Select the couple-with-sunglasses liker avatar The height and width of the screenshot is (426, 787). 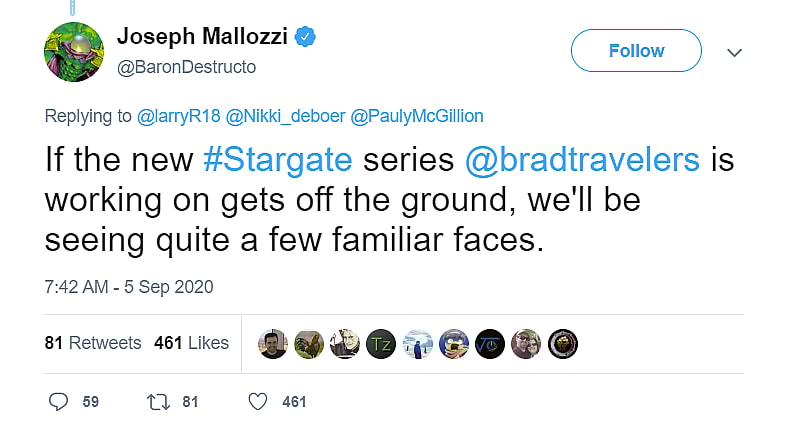click(x=526, y=343)
